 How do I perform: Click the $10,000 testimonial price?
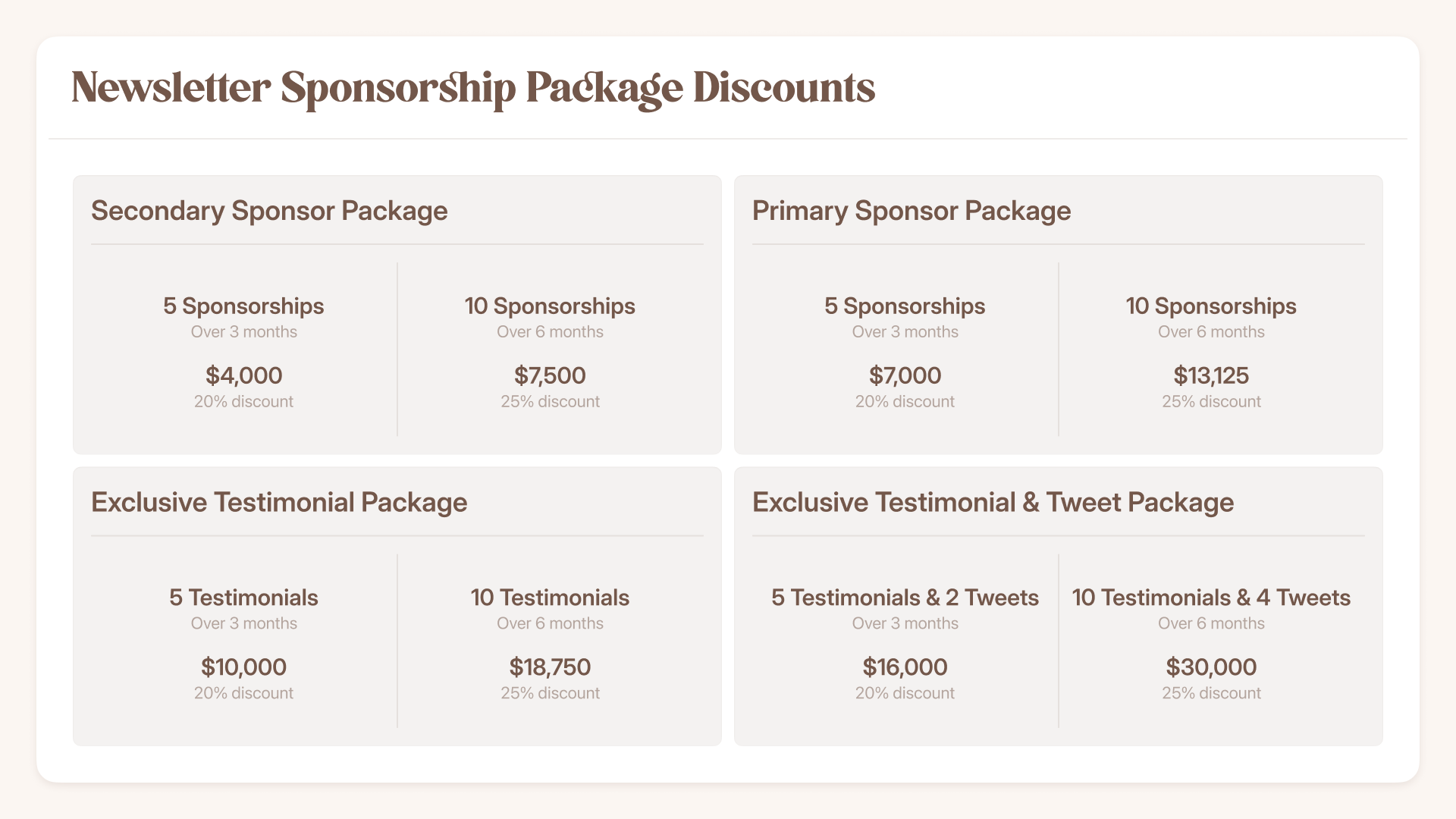[x=243, y=667]
